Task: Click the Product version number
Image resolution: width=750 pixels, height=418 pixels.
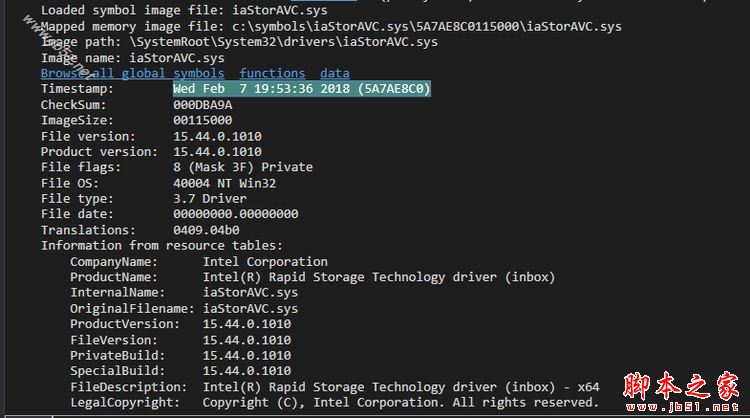Action: click(218, 152)
